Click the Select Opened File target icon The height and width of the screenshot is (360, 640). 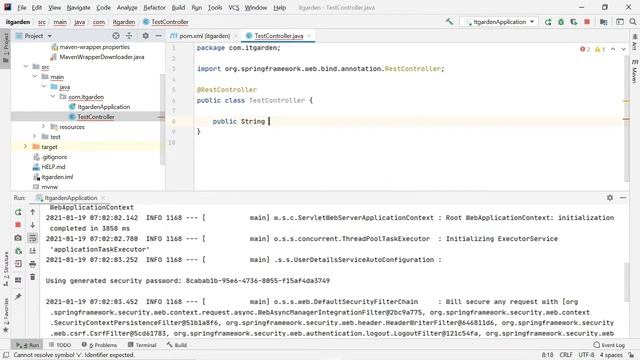tap(116, 36)
